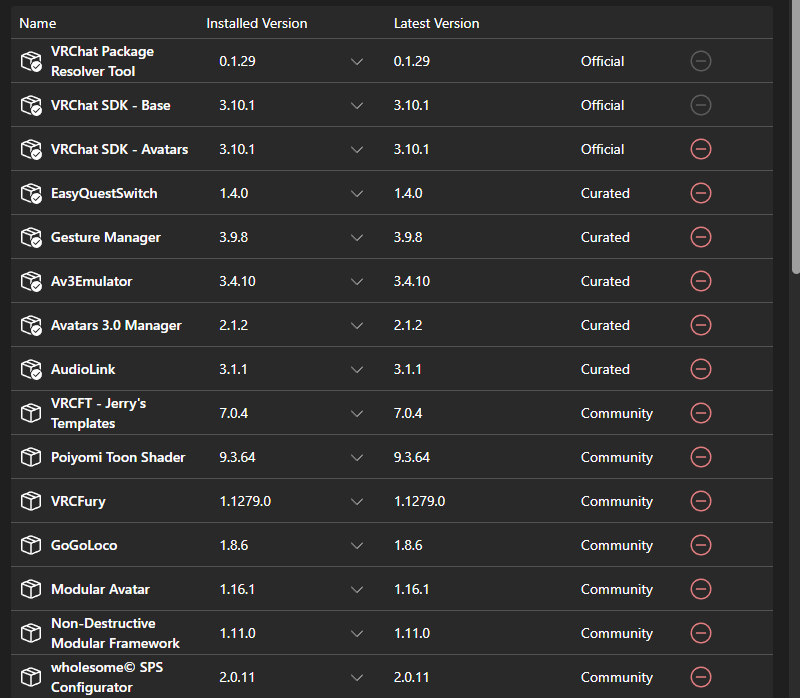Click the remove icon for VRCFury
800x698 pixels.
pos(701,501)
